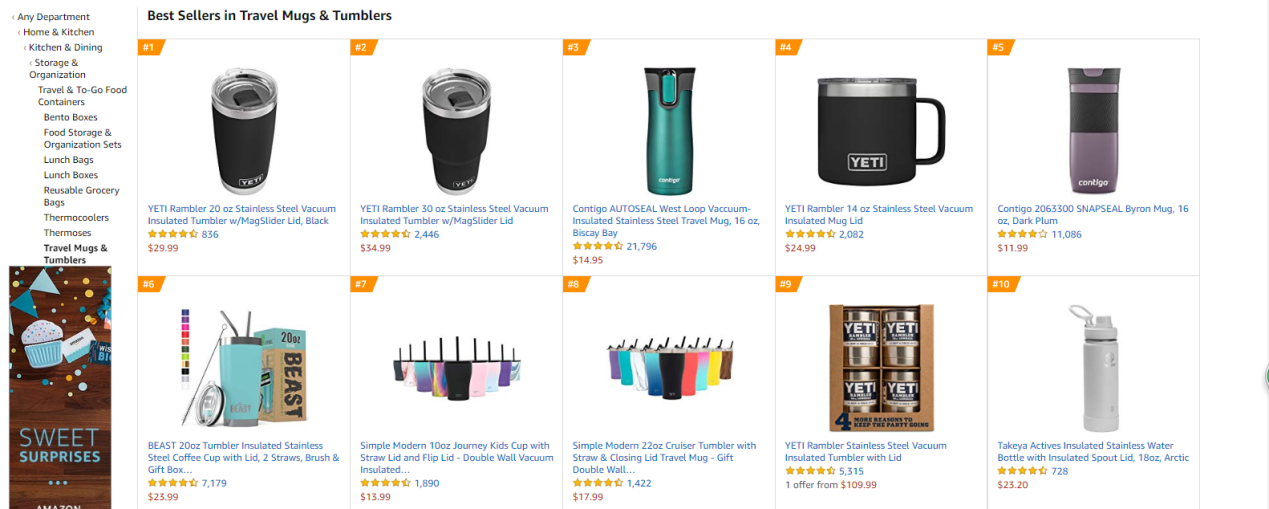The height and width of the screenshot is (509, 1269).
Task: View the Takeya Actives water bottle image
Action: (1092, 367)
